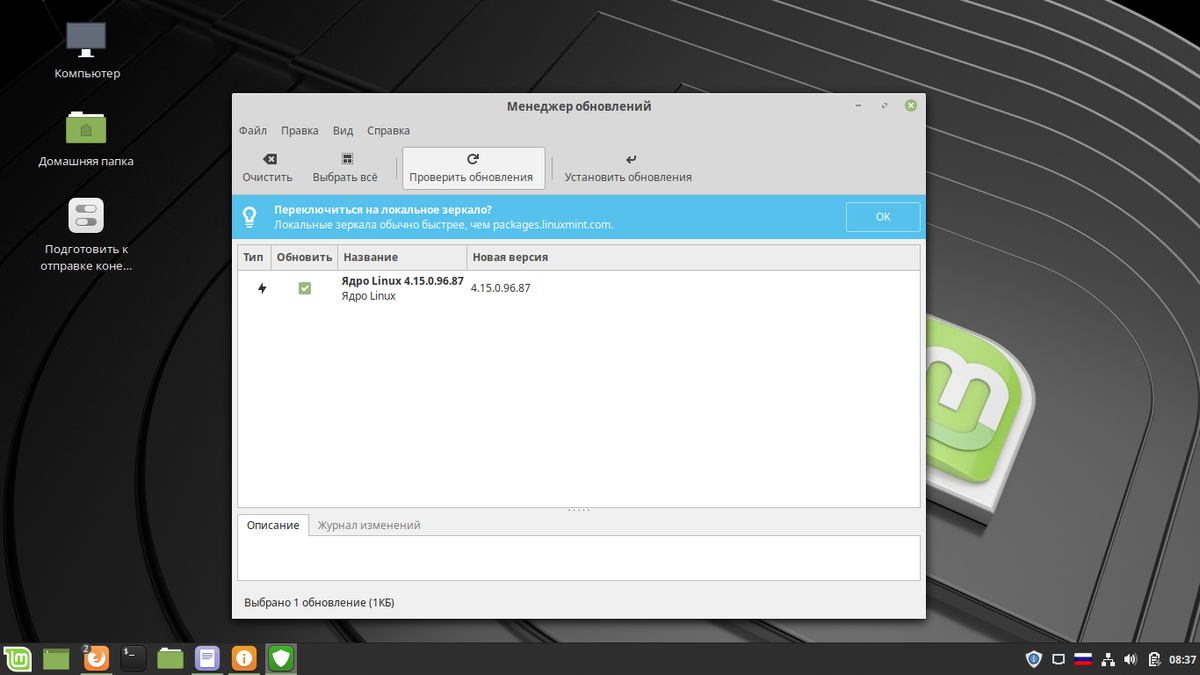Run Проверить обновления from the toolbar
1200x675 pixels.
point(472,167)
